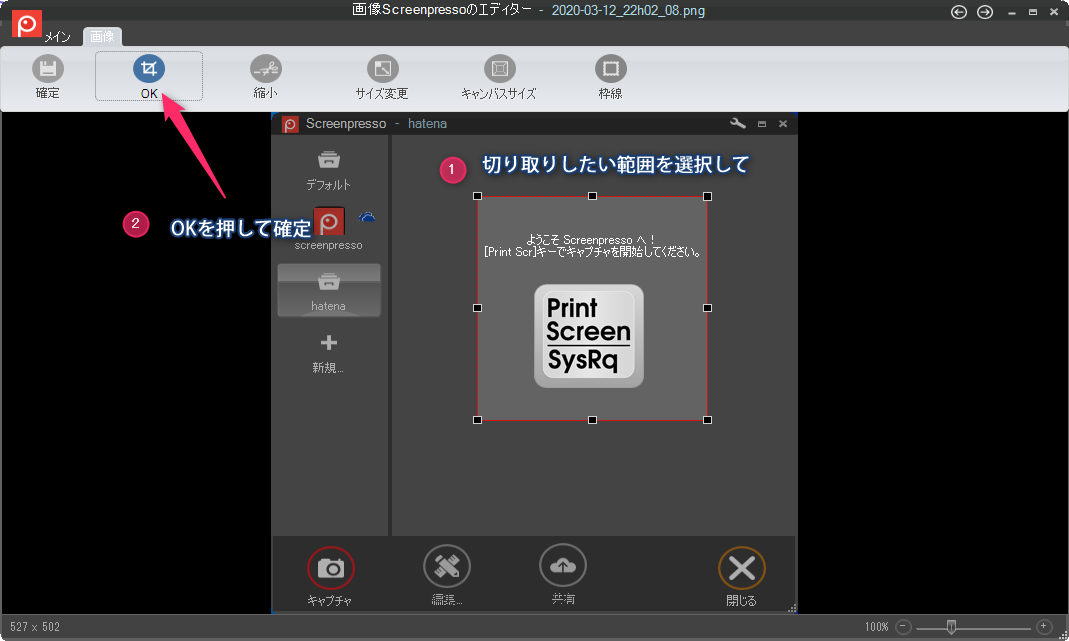Click the 閉じる X button
Screen dimensions: 1069x641
coord(742,567)
